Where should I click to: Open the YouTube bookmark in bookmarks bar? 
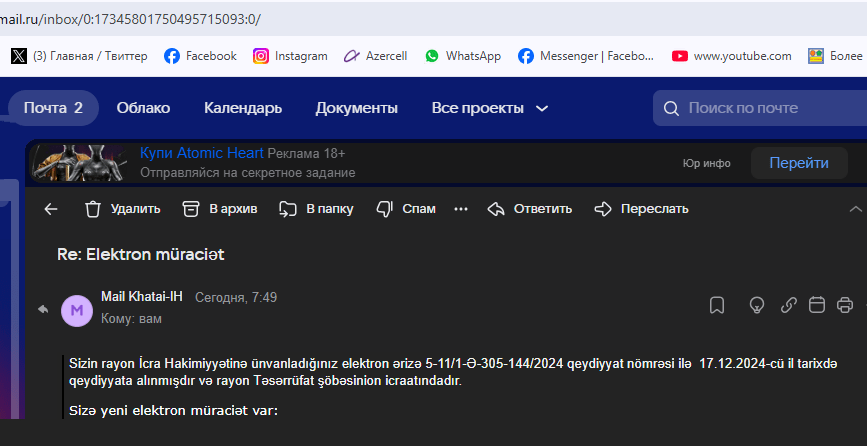point(731,56)
